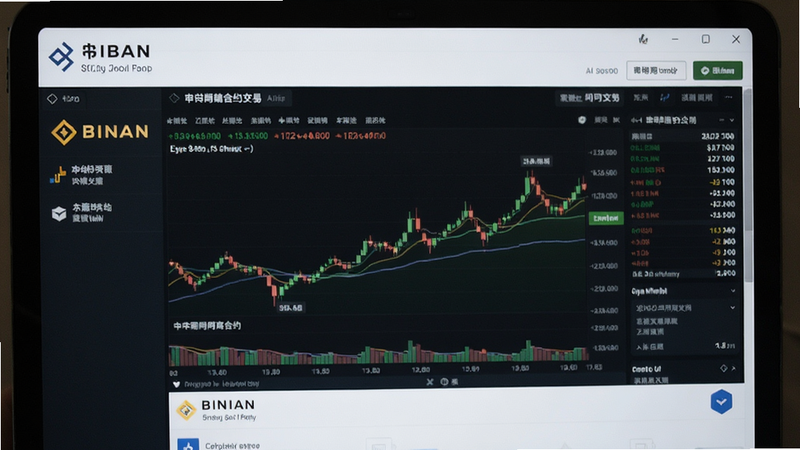Open the three-dots menu in the chart header
Viewport: 800px width, 450px height.
coord(729,97)
